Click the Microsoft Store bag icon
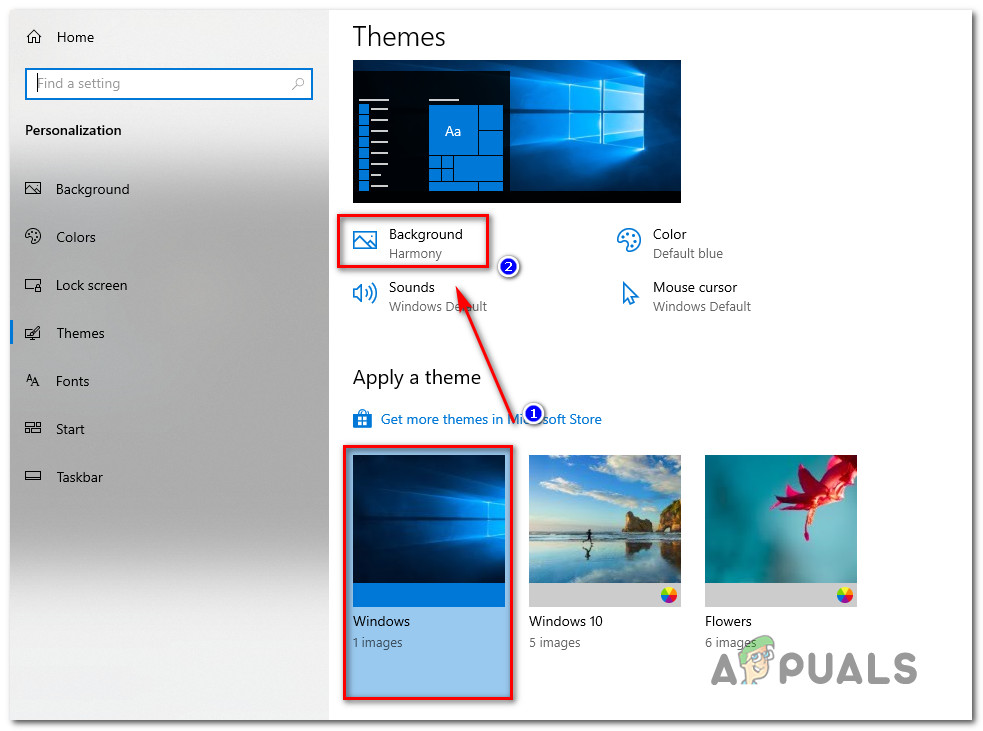This screenshot has height=731, width=983. (364, 418)
